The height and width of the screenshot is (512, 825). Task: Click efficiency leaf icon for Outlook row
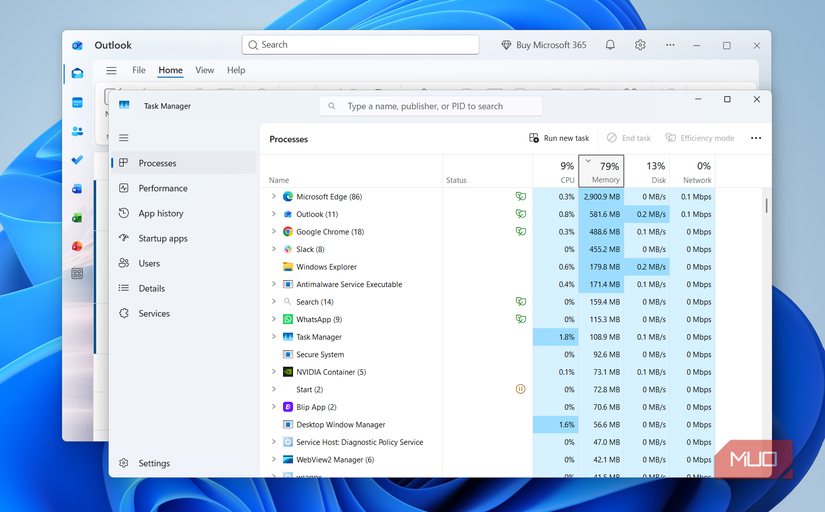[x=520, y=214]
